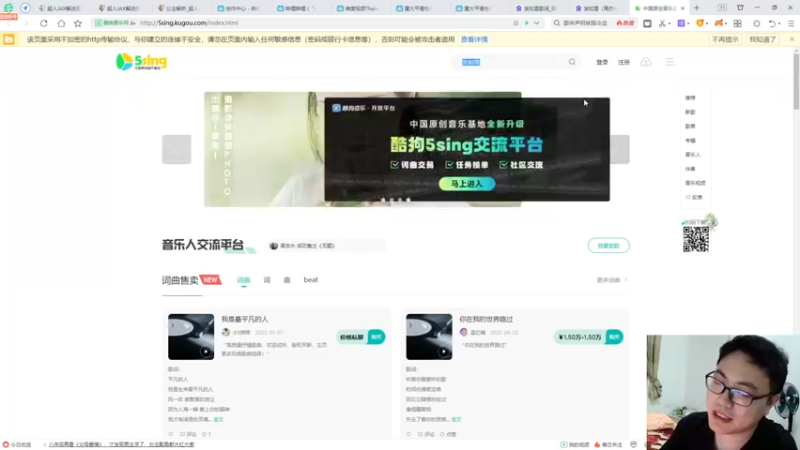Like the 我是最平凡的人 song heart icon

pos(171,434)
